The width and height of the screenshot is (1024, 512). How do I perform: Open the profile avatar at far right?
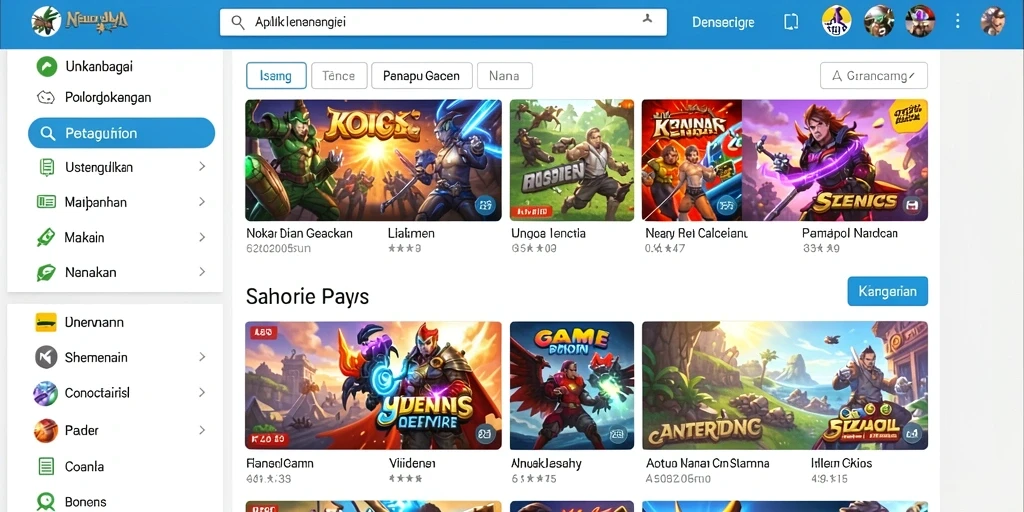click(x=993, y=21)
